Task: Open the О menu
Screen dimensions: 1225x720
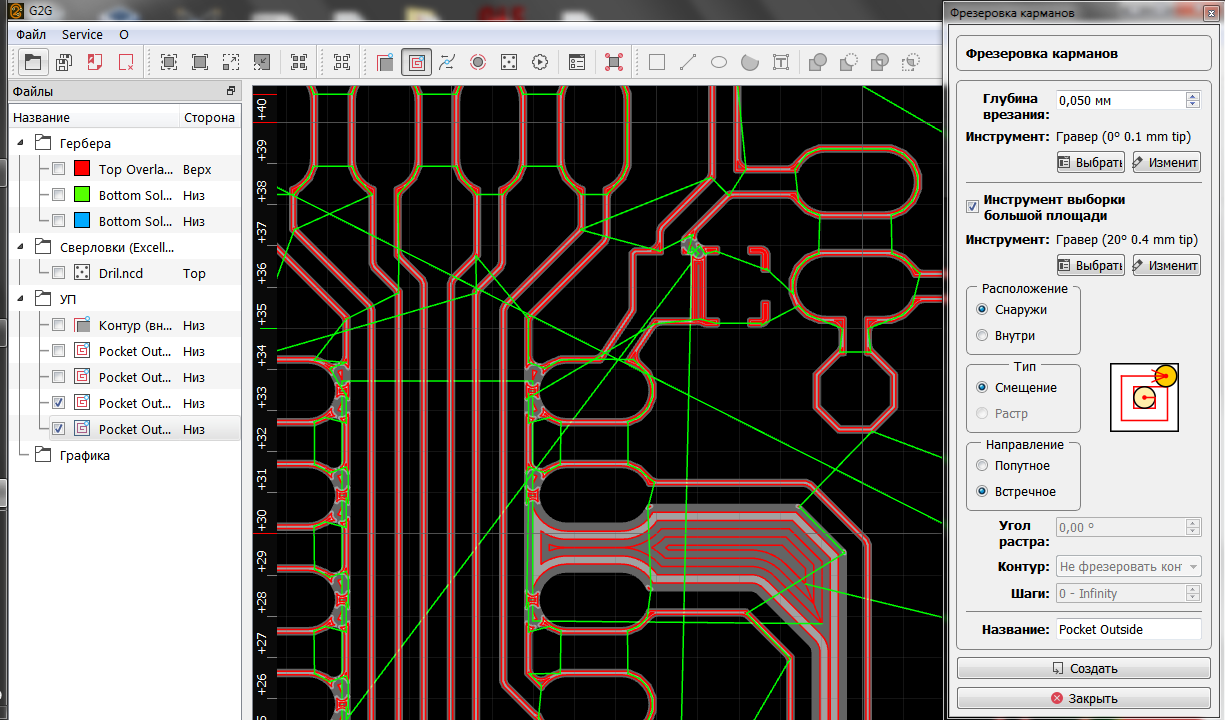Action: coord(124,34)
